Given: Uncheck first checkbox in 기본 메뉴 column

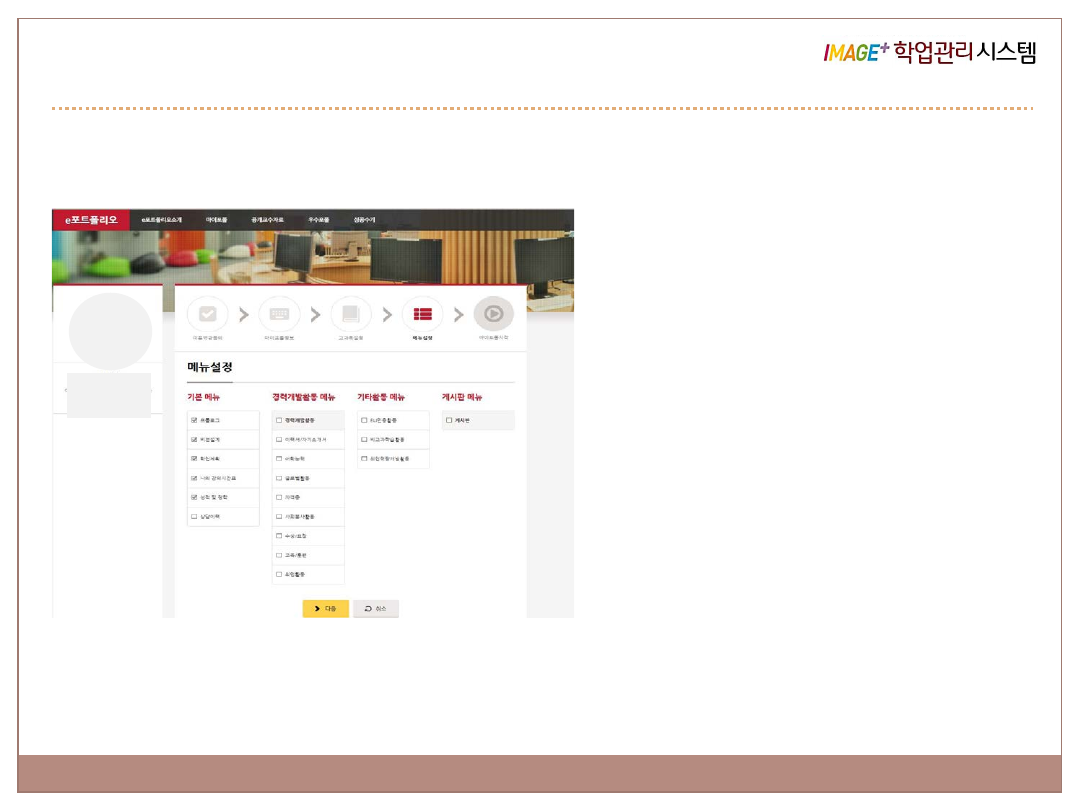Looking at the screenshot, I should pos(194,420).
